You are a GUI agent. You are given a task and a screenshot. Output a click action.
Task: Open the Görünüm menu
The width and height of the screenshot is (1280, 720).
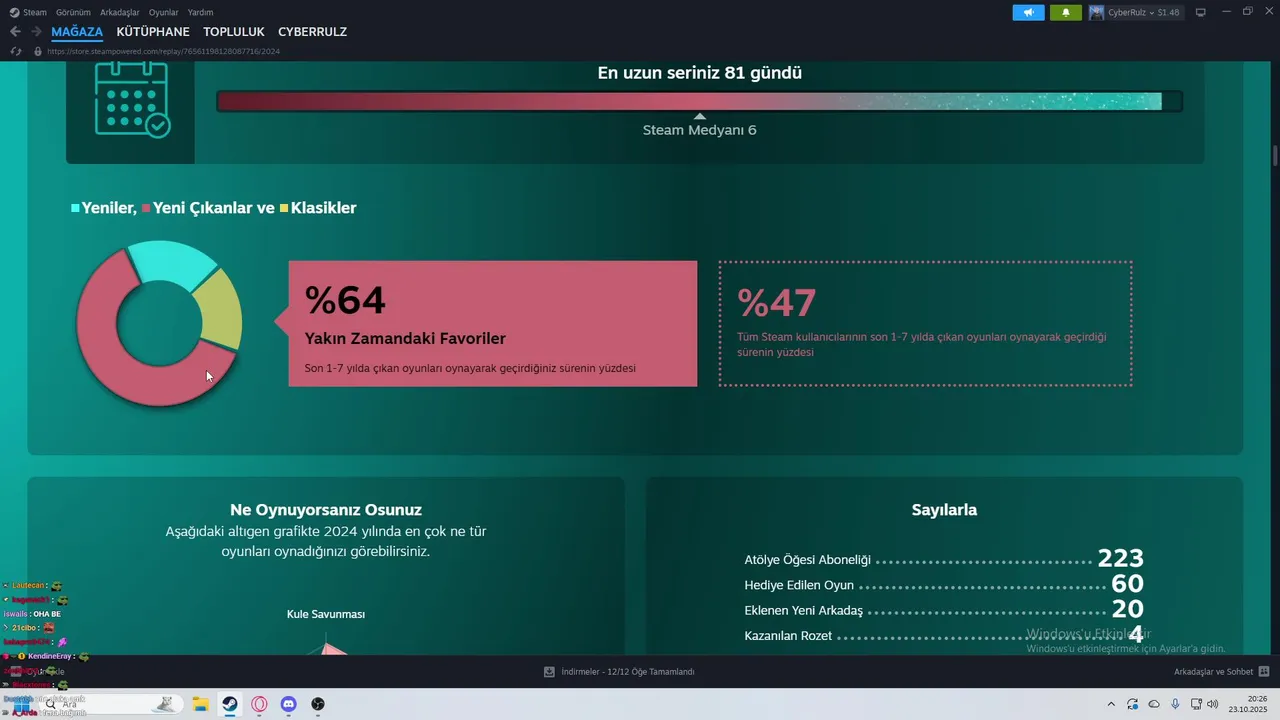pos(73,12)
